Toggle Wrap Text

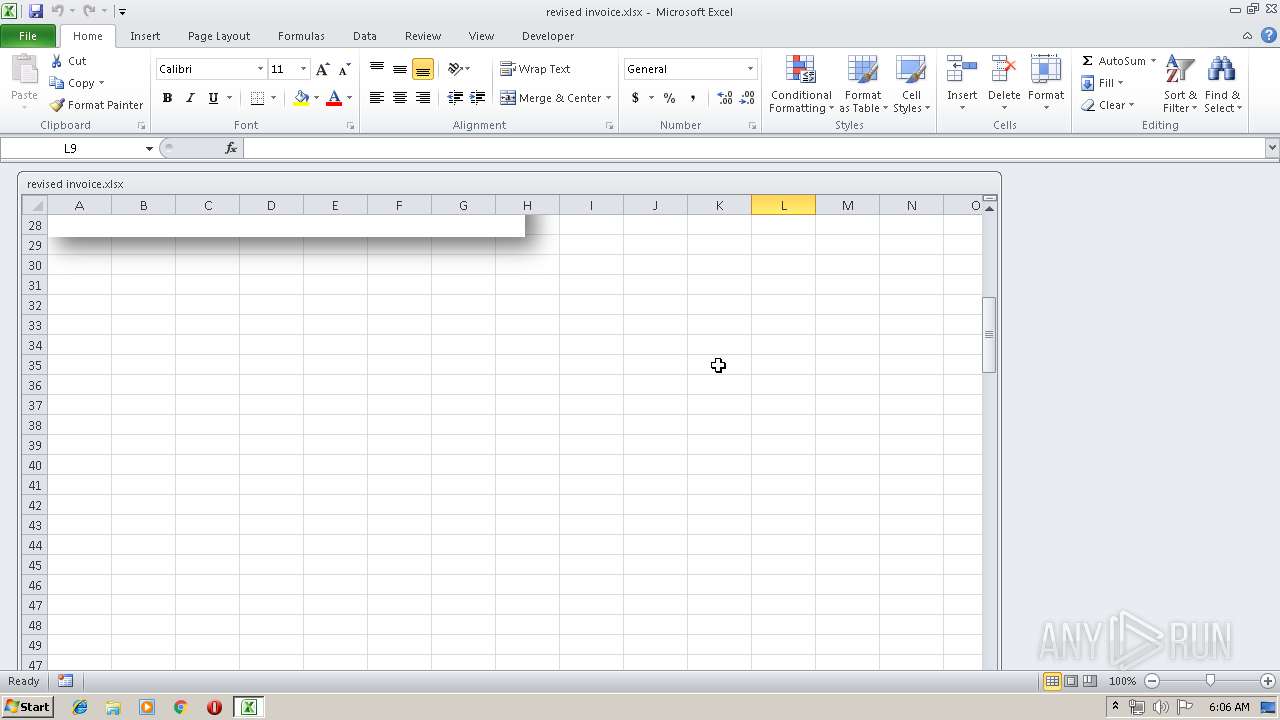(536, 69)
